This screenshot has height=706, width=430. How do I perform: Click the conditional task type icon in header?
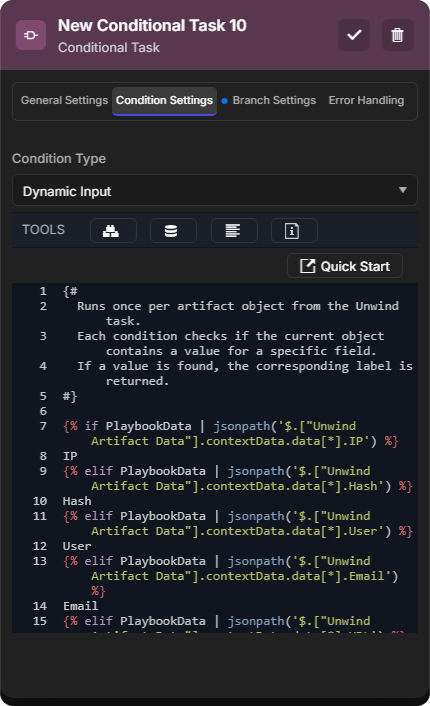point(31,35)
